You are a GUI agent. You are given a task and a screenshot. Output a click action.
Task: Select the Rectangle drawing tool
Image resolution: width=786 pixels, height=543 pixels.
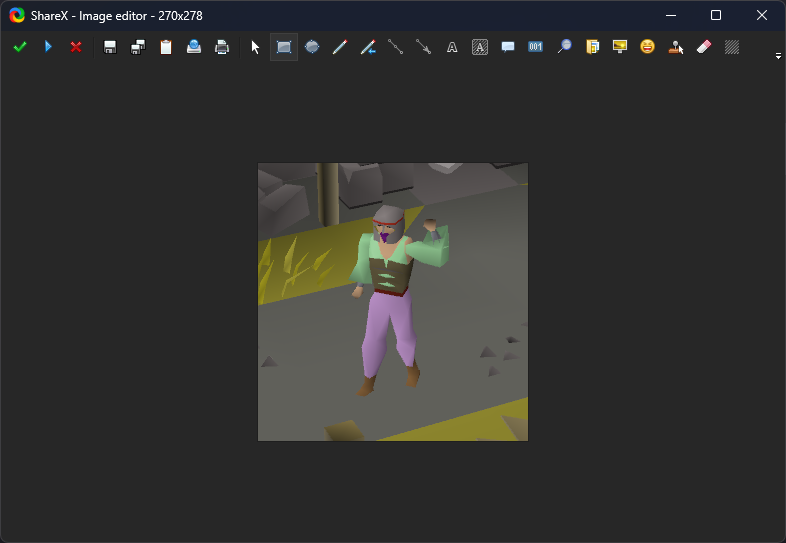coord(284,47)
